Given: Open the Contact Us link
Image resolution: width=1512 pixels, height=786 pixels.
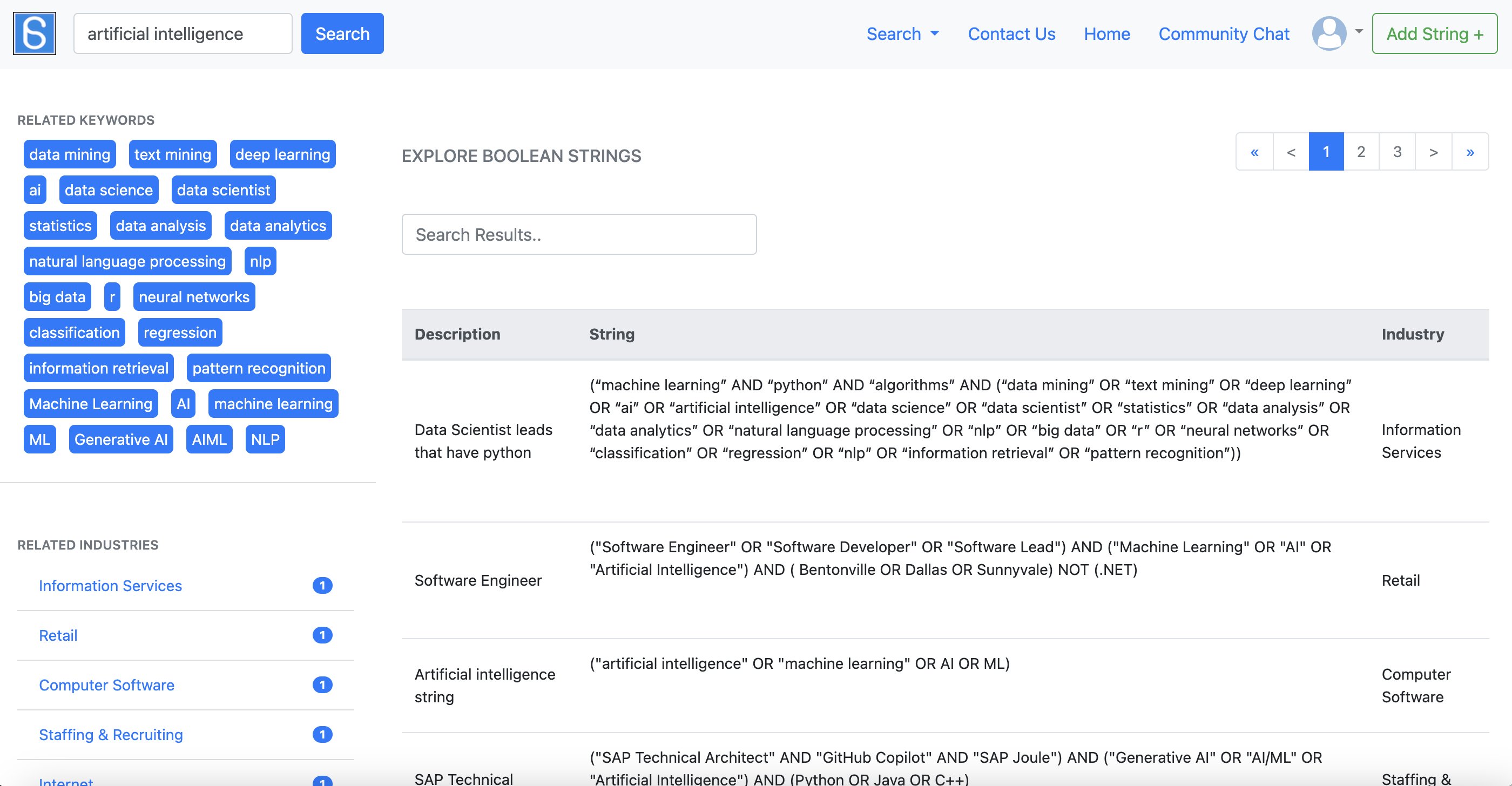Looking at the screenshot, I should point(1011,34).
